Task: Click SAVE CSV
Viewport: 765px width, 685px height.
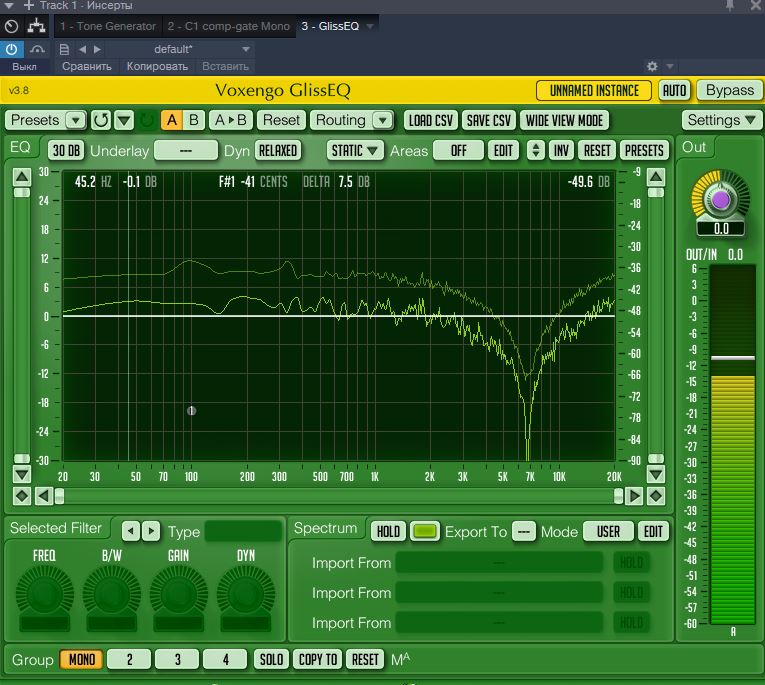Action: 488,121
